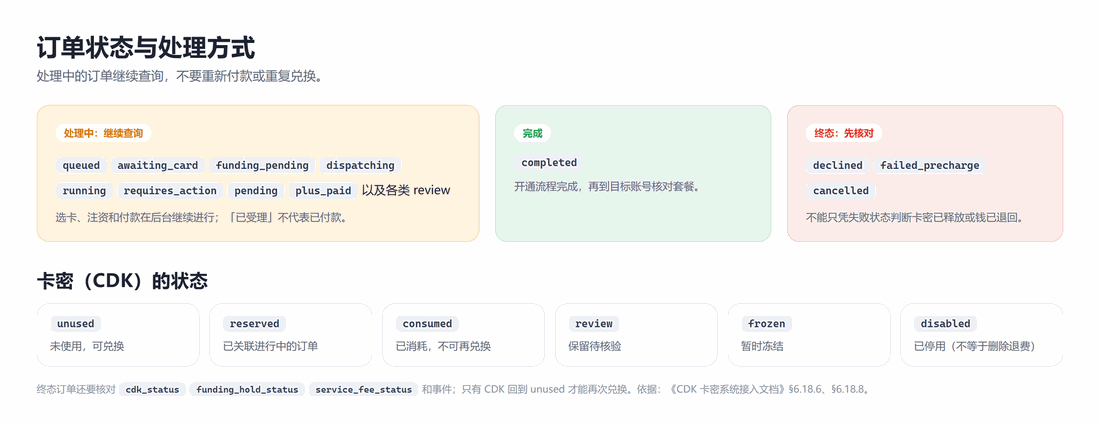Click the requires_action status tag
Screen dimensions: 1100x425
pos(170,191)
